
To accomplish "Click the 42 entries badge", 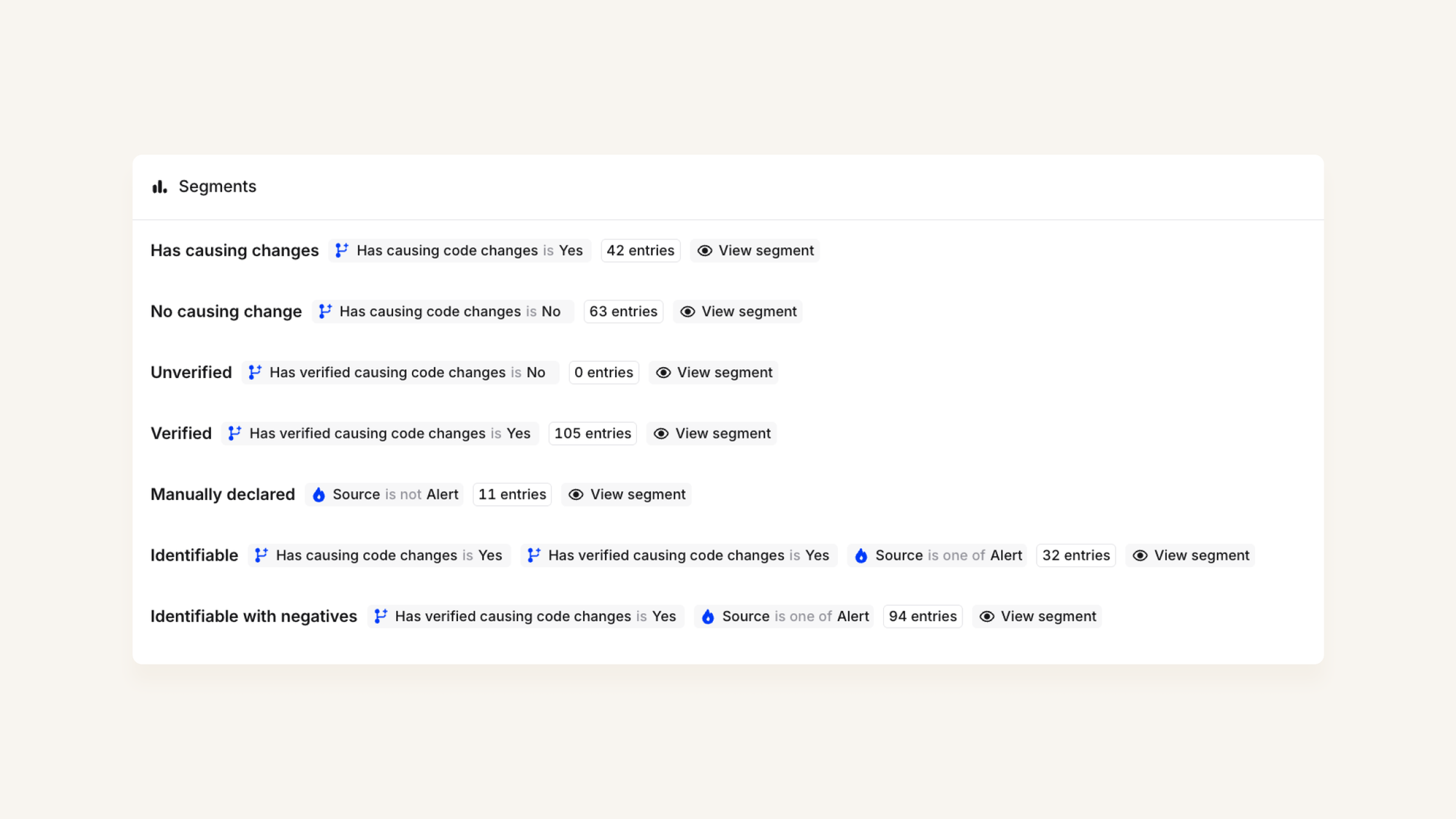I will pyautogui.click(x=640, y=250).
